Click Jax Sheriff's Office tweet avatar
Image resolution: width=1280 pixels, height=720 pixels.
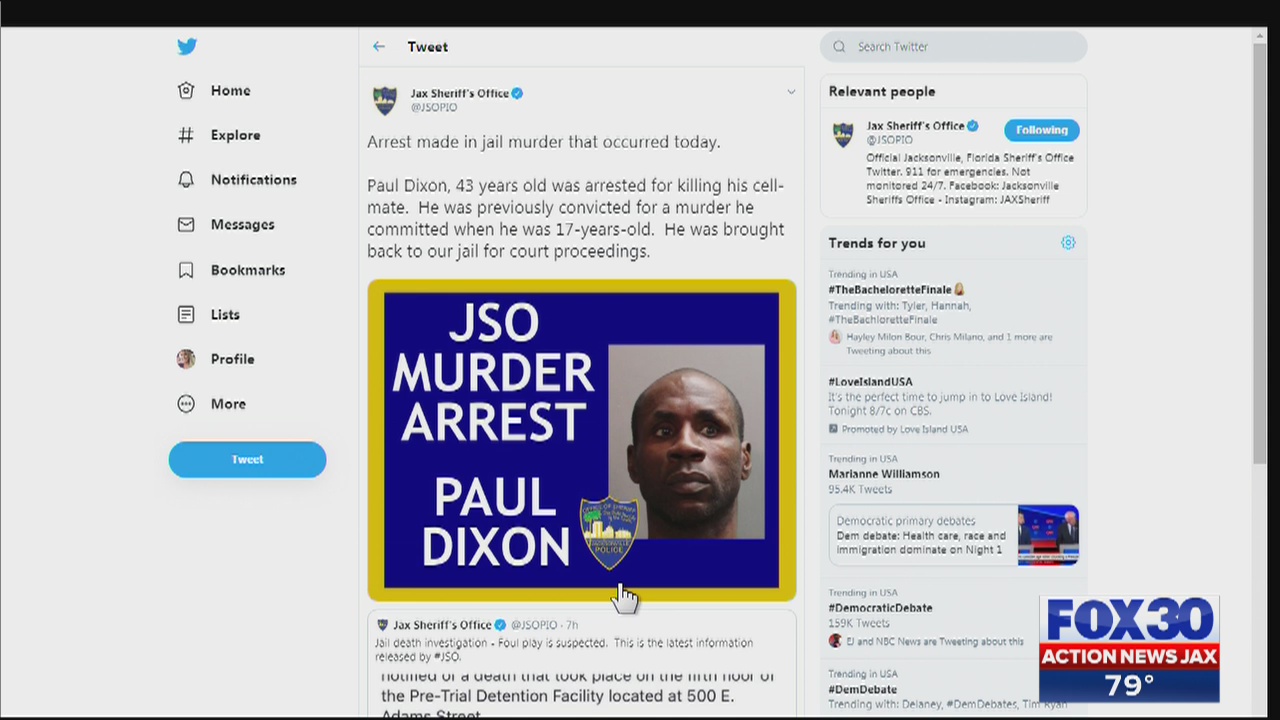pos(385,100)
